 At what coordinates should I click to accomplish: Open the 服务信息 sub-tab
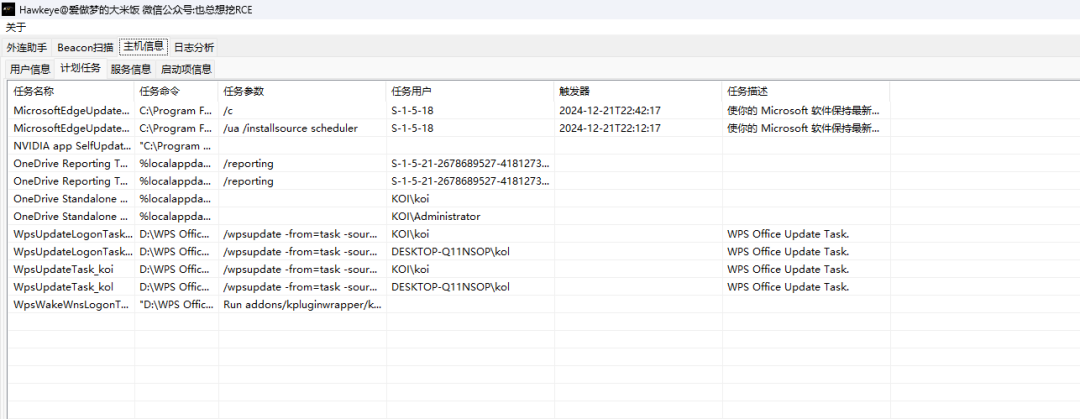pos(131,69)
